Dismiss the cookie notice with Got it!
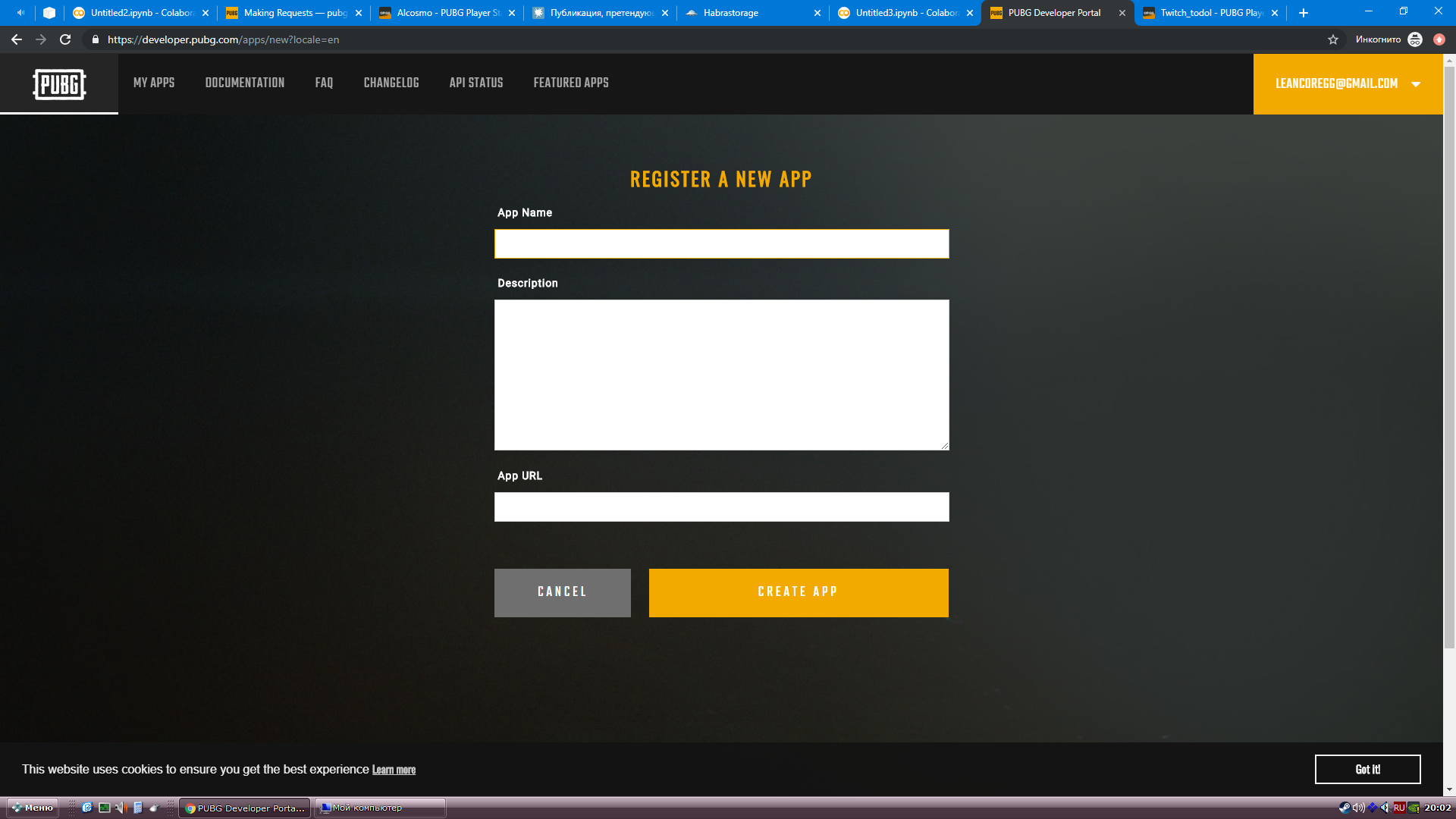 pos(1367,769)
